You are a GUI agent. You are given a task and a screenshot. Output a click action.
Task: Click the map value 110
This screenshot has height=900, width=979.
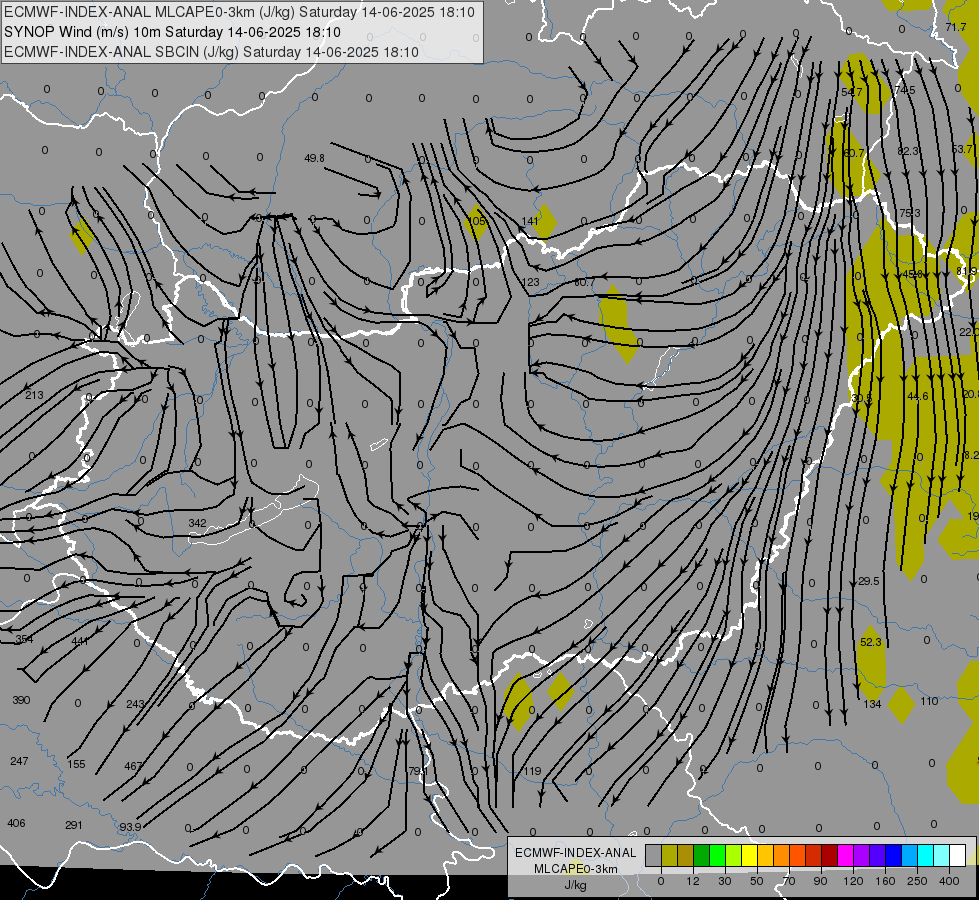coord(929,701)
